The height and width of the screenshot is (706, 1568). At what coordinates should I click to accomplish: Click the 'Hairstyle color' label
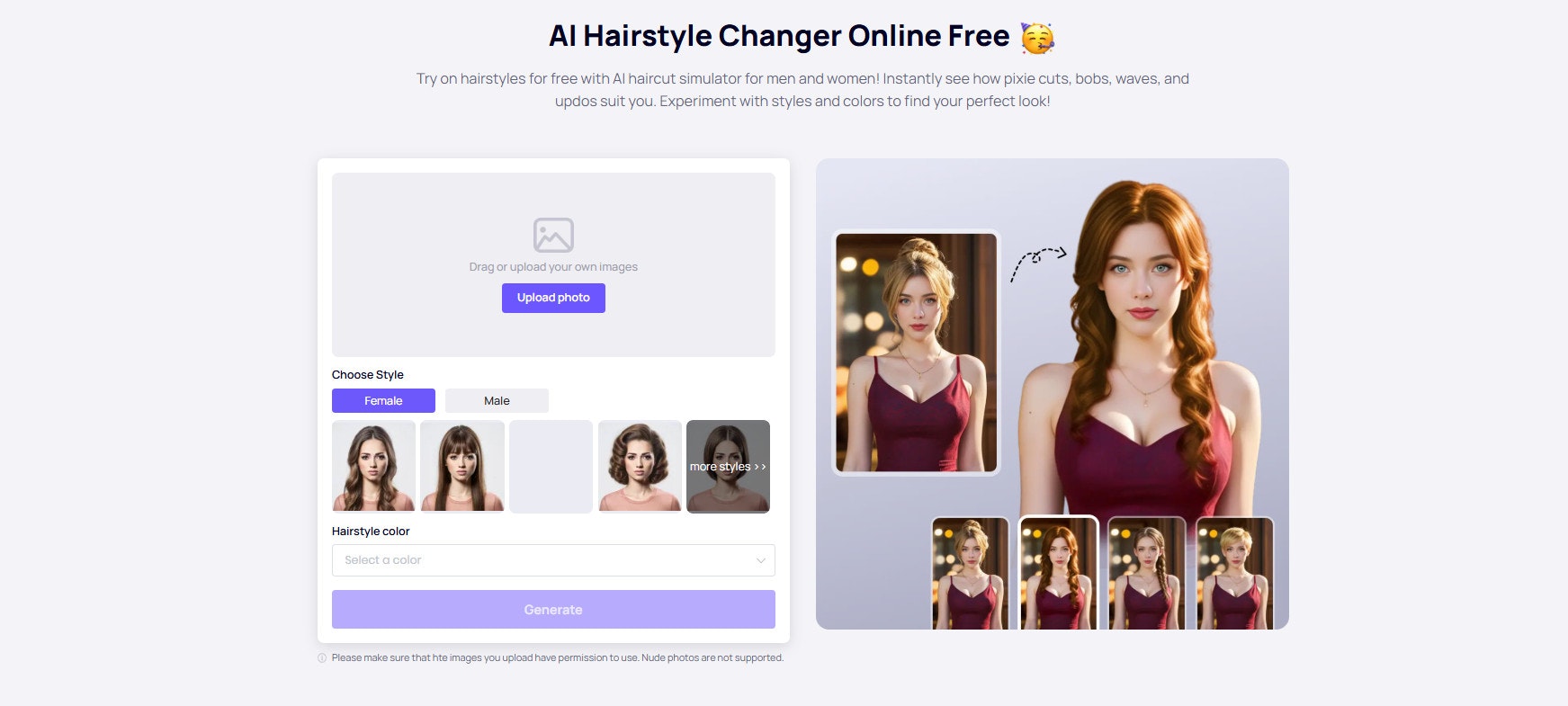coord(371,532)
